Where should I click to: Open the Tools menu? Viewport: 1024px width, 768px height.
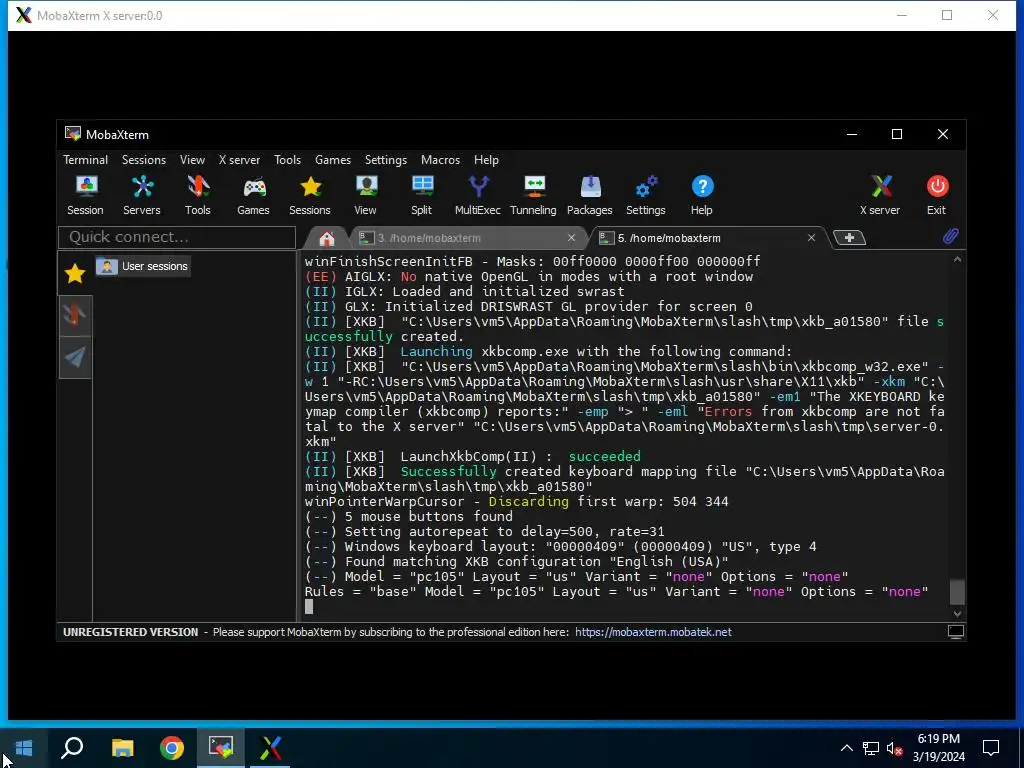(287, 160)
